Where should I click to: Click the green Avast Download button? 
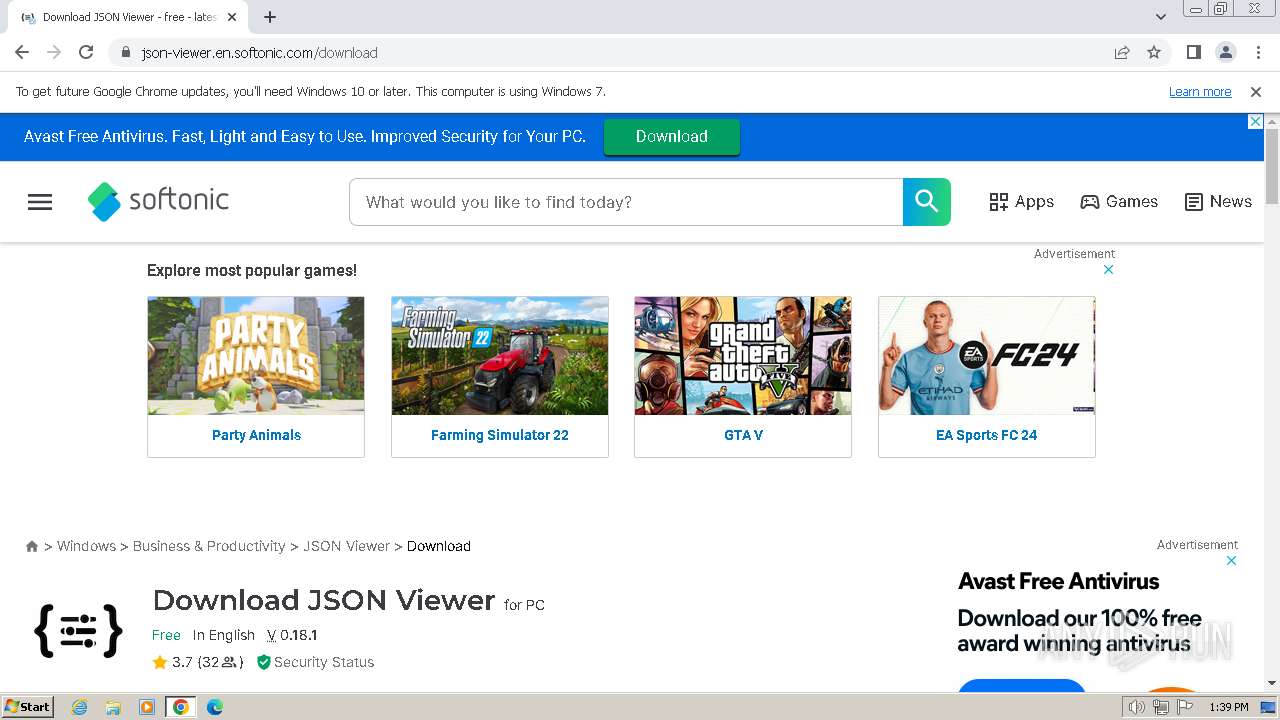point(672,137)
